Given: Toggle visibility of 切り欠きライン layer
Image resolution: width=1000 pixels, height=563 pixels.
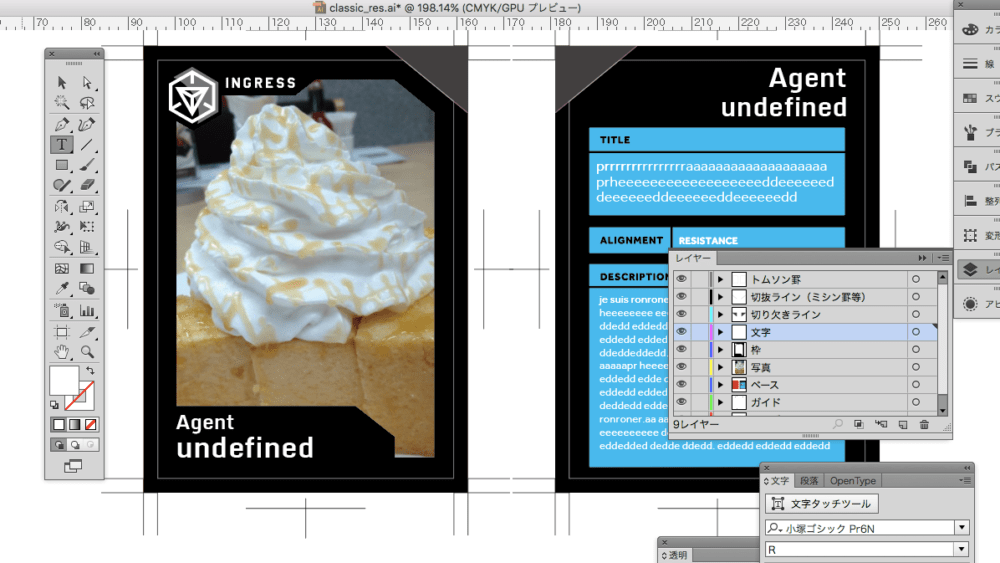Looking at the screenshot, I should [x=681, y=314].
